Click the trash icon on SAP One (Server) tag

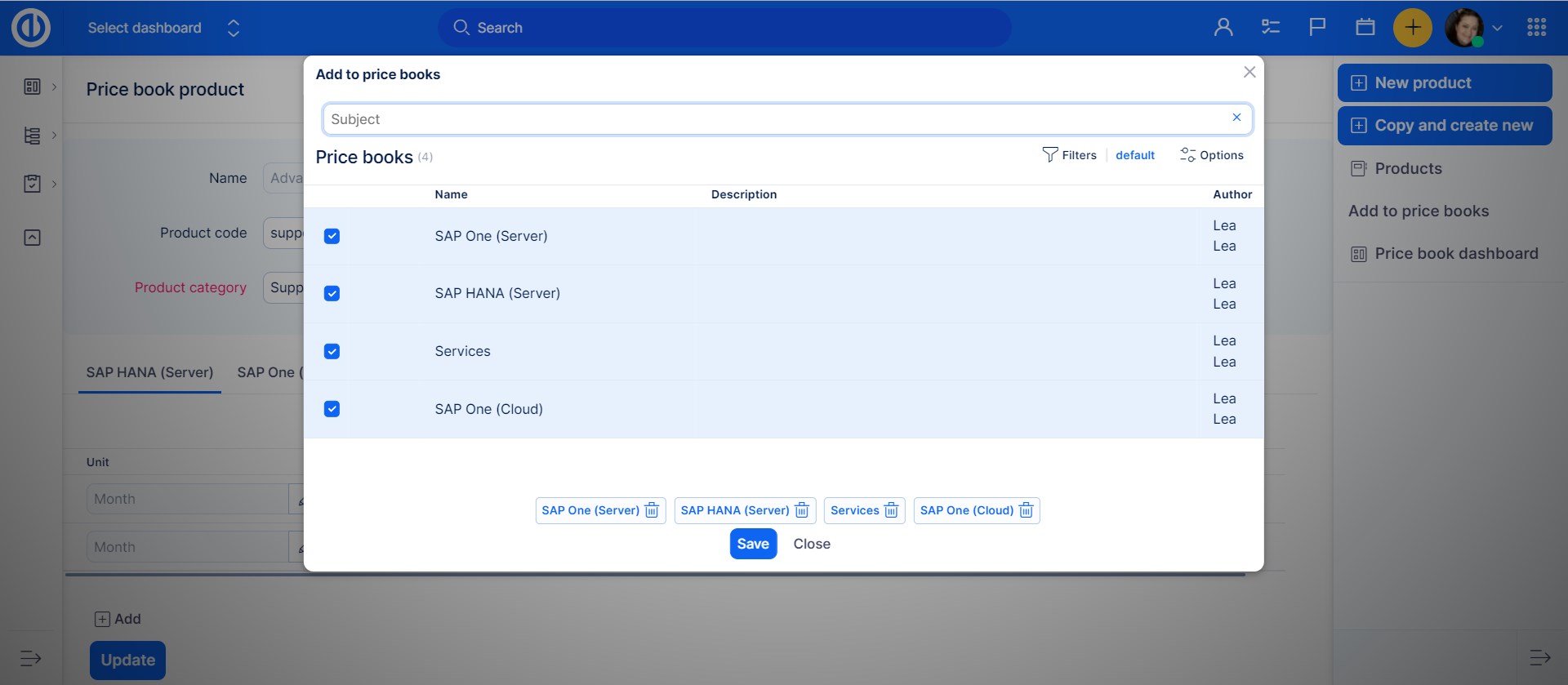tap(652, 510)
